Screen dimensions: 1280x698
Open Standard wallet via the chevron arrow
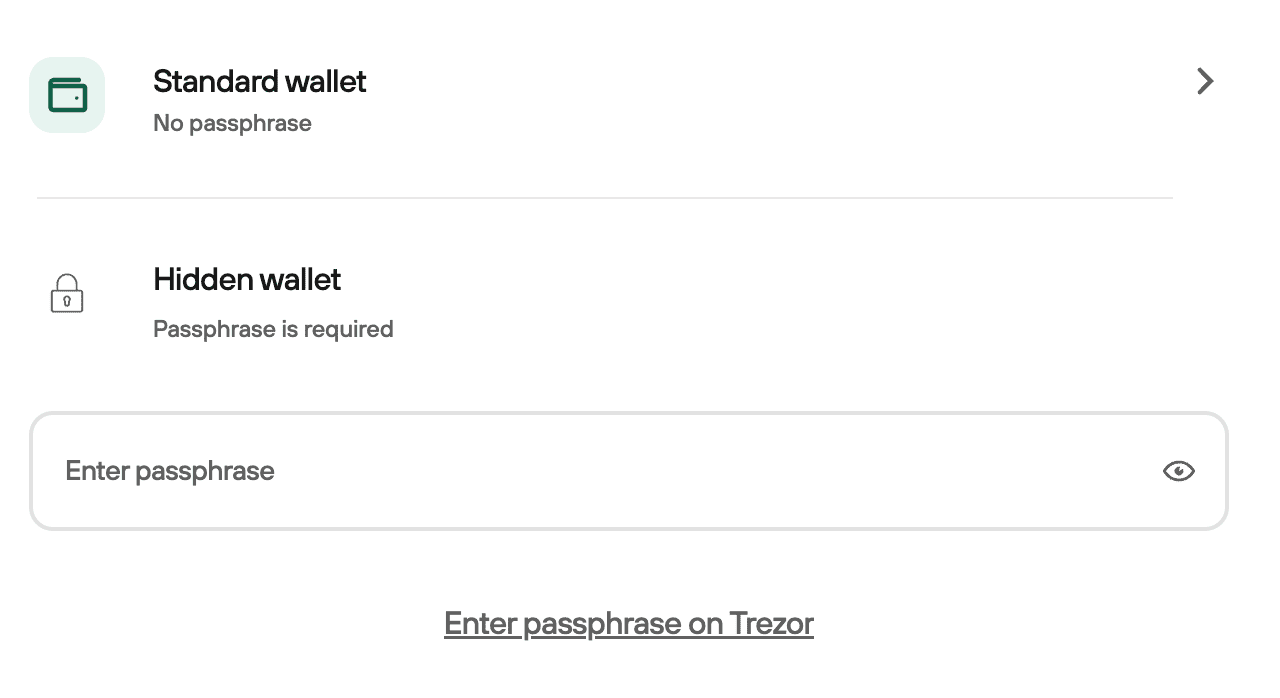click(x=1205, y=81)
